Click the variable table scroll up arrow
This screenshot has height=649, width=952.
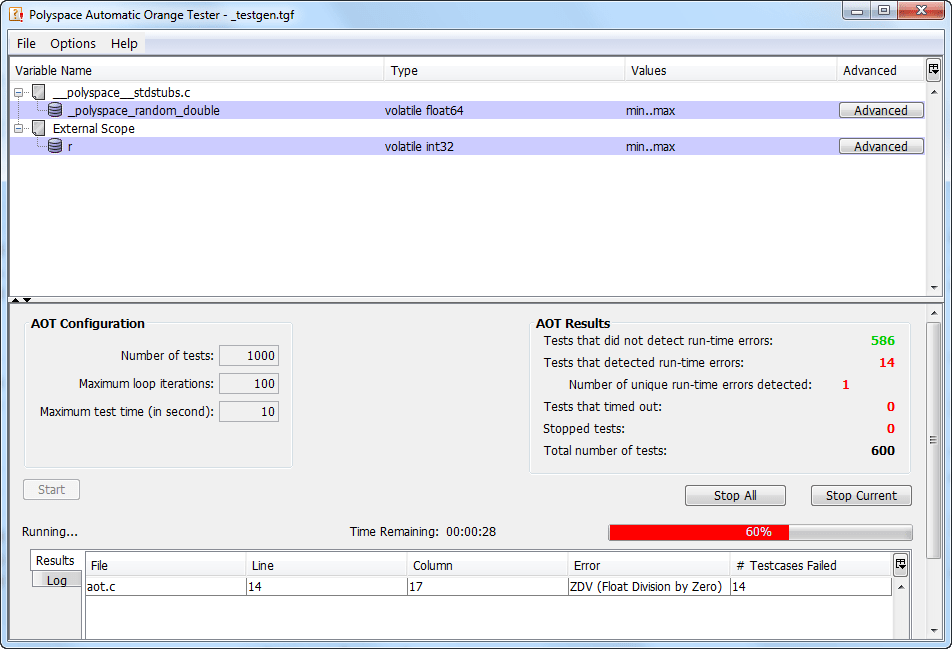point(934,92)
